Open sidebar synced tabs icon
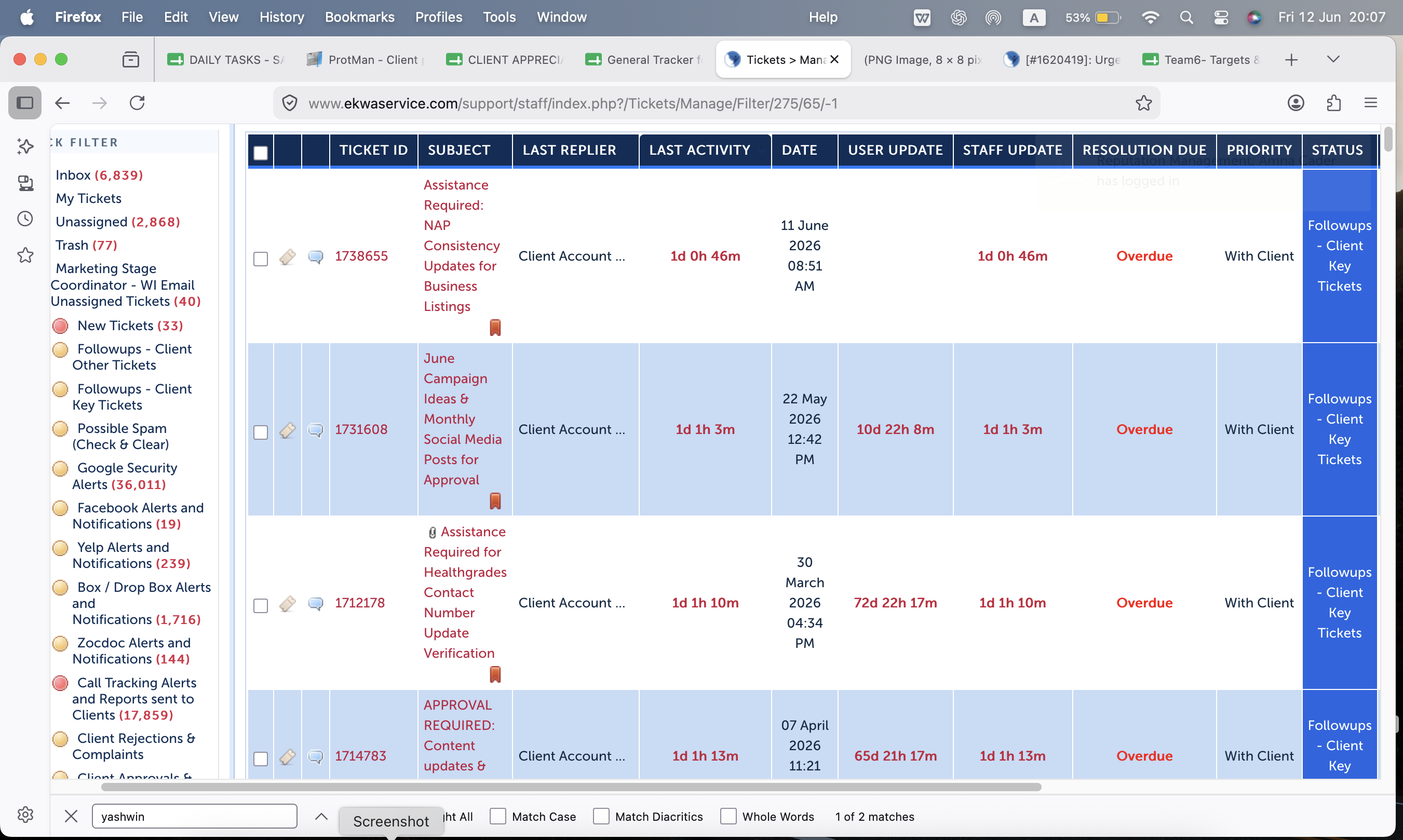 pyautogui.click(x=25, y=183)
